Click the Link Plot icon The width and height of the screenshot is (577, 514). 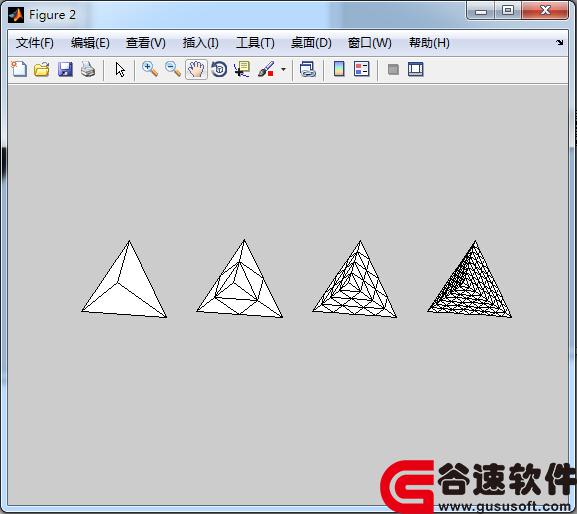coord(308,69)
